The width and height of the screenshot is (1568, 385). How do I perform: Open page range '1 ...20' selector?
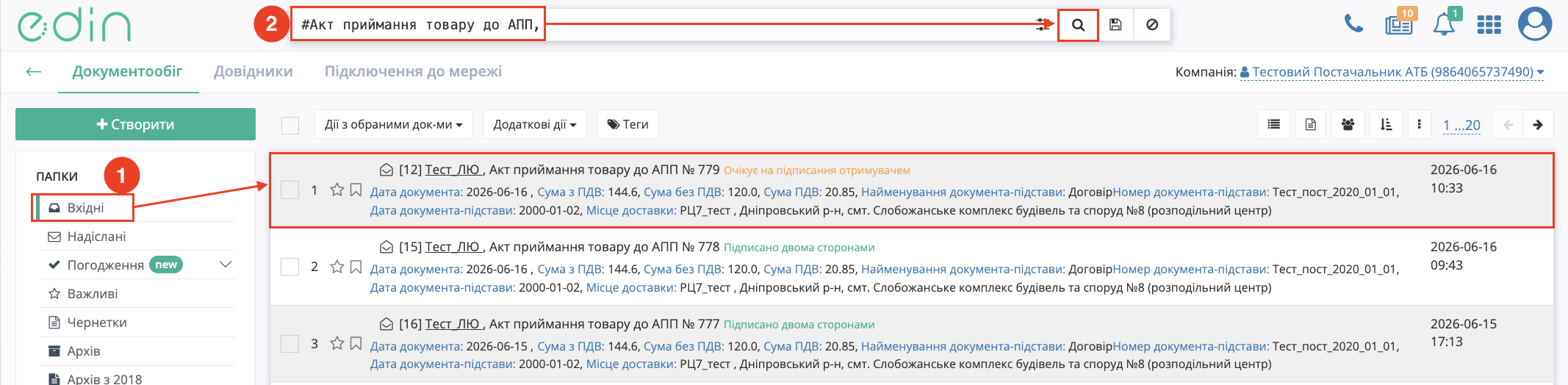pos(1461,125)
